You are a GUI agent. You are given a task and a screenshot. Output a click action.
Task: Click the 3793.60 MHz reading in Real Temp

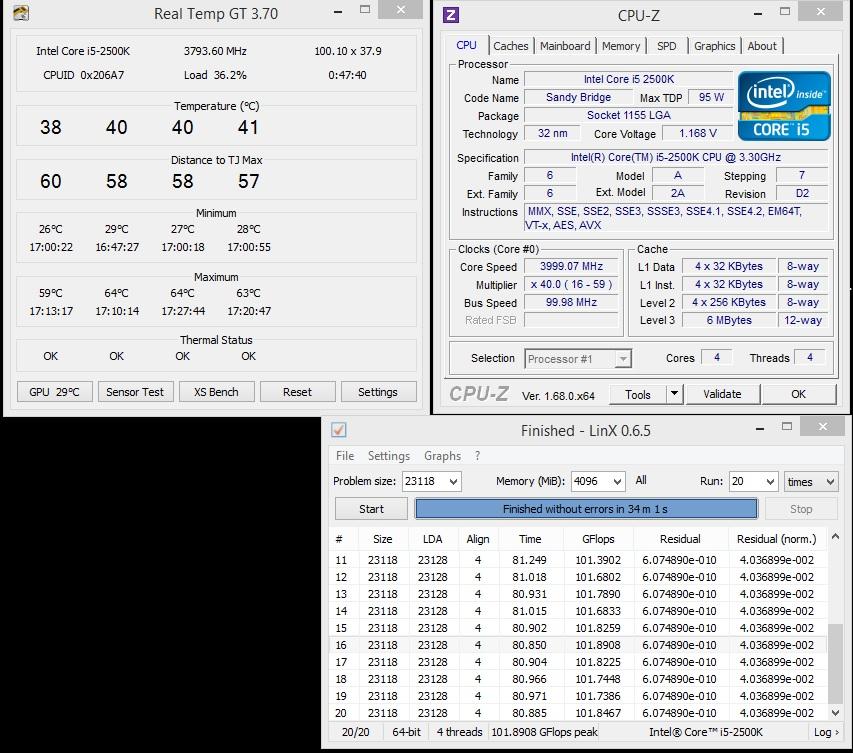click(215, 51)
